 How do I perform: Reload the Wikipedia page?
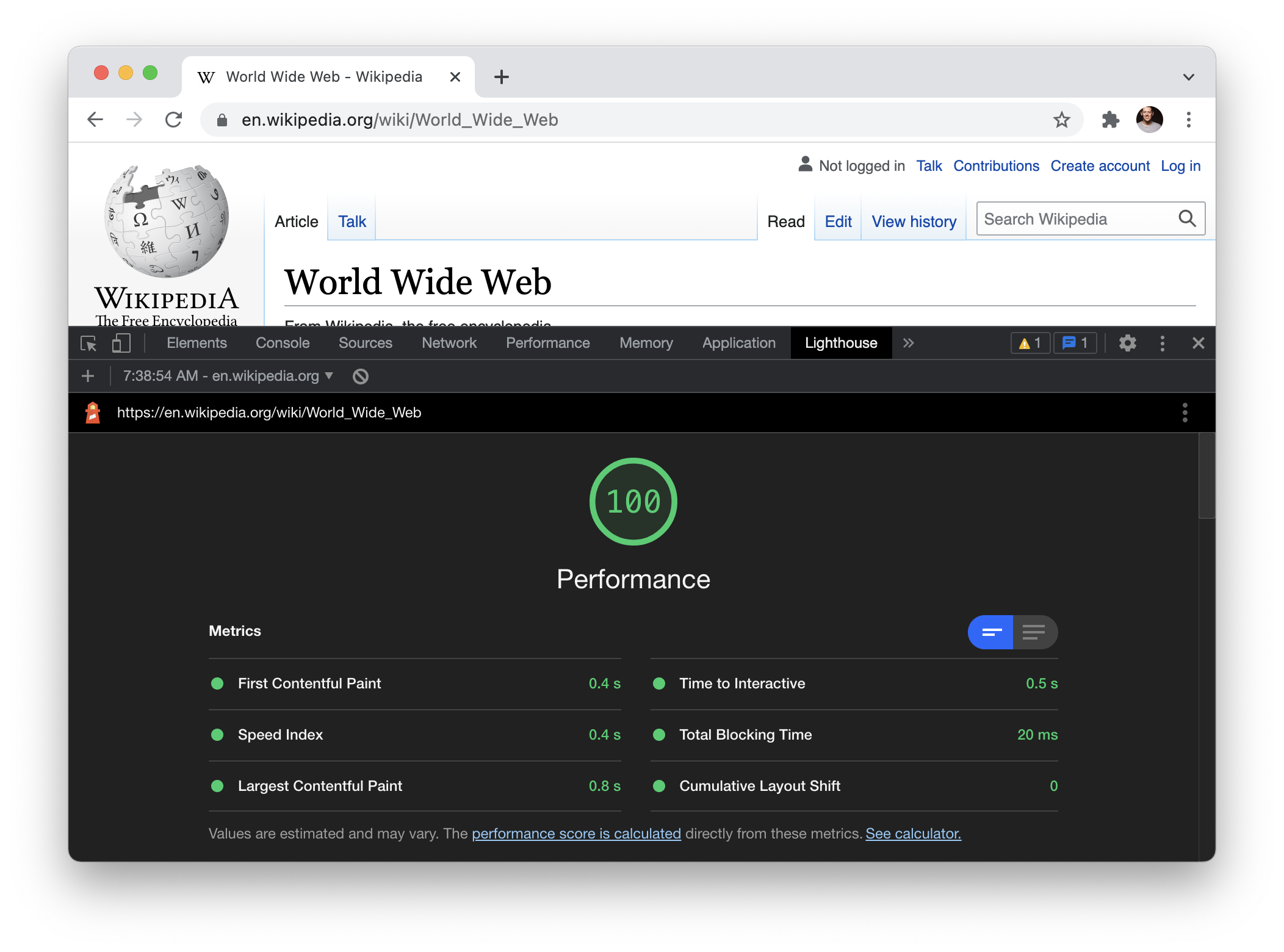point(173,120)
